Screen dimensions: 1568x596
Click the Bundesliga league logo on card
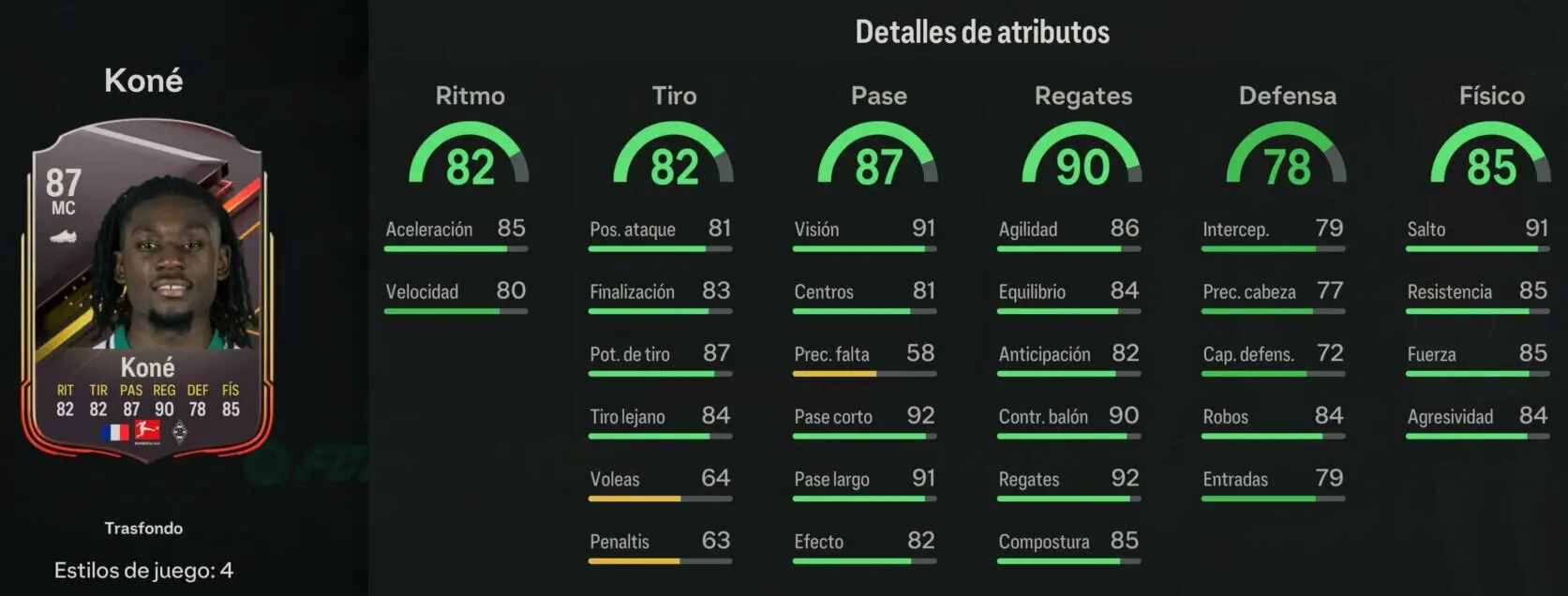coord(147,432)
